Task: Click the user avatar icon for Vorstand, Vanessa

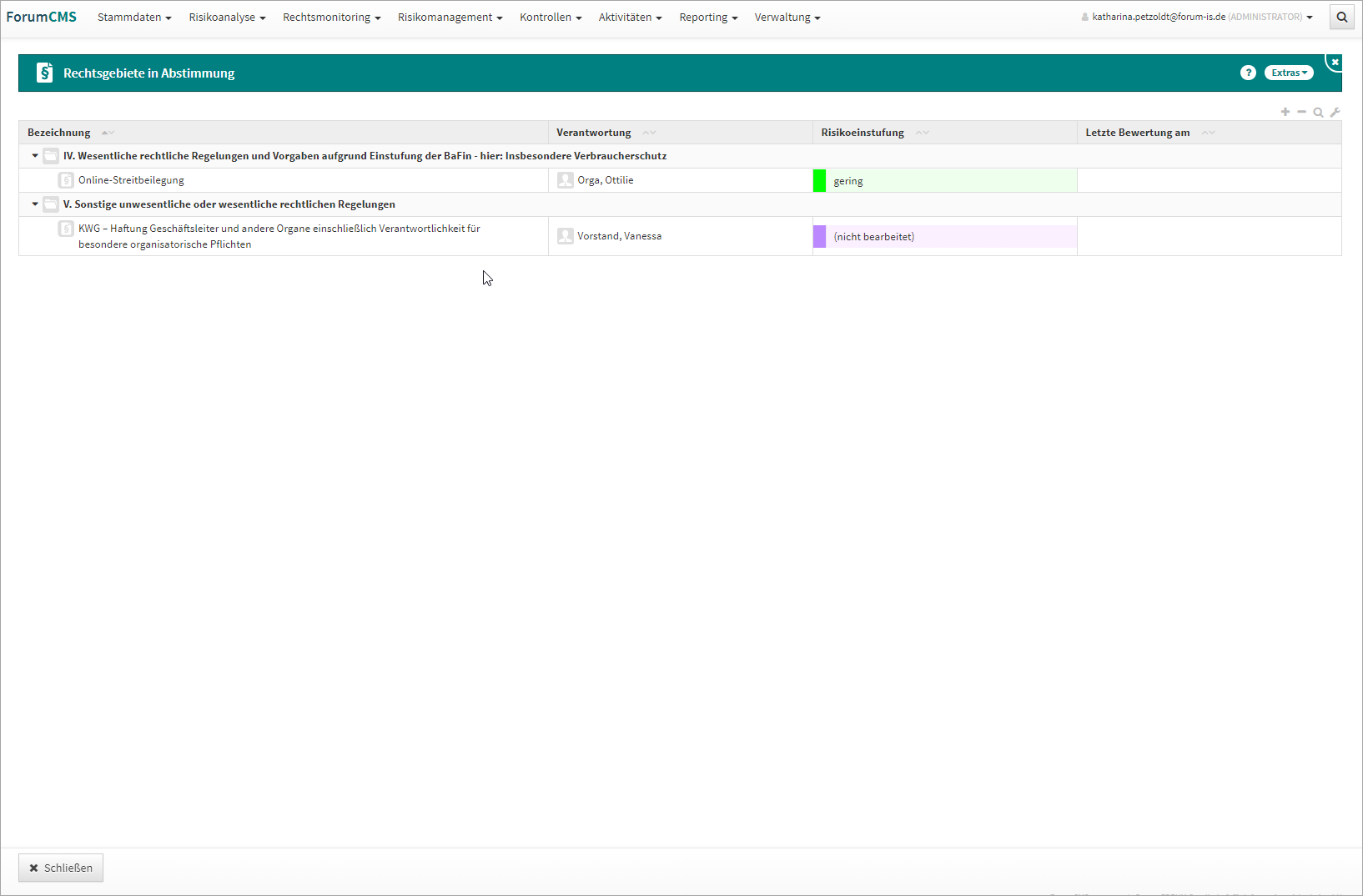Action: coord(566,236)
